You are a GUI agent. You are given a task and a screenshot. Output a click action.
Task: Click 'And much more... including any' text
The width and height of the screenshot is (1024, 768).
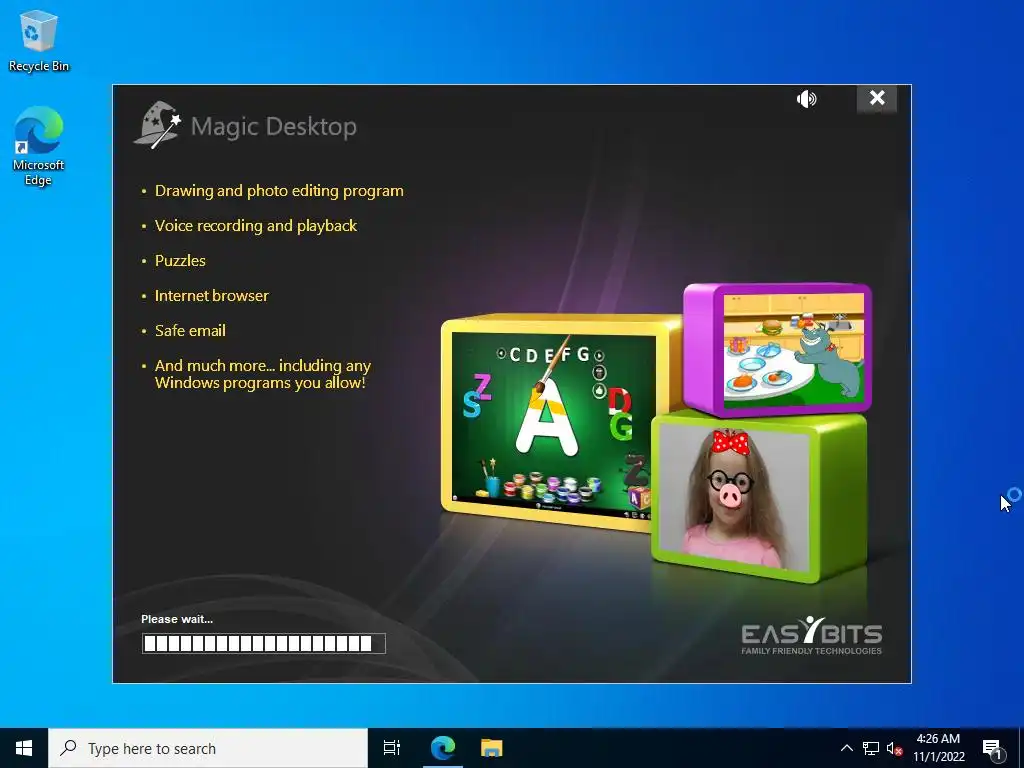click(x=263, y=365)
